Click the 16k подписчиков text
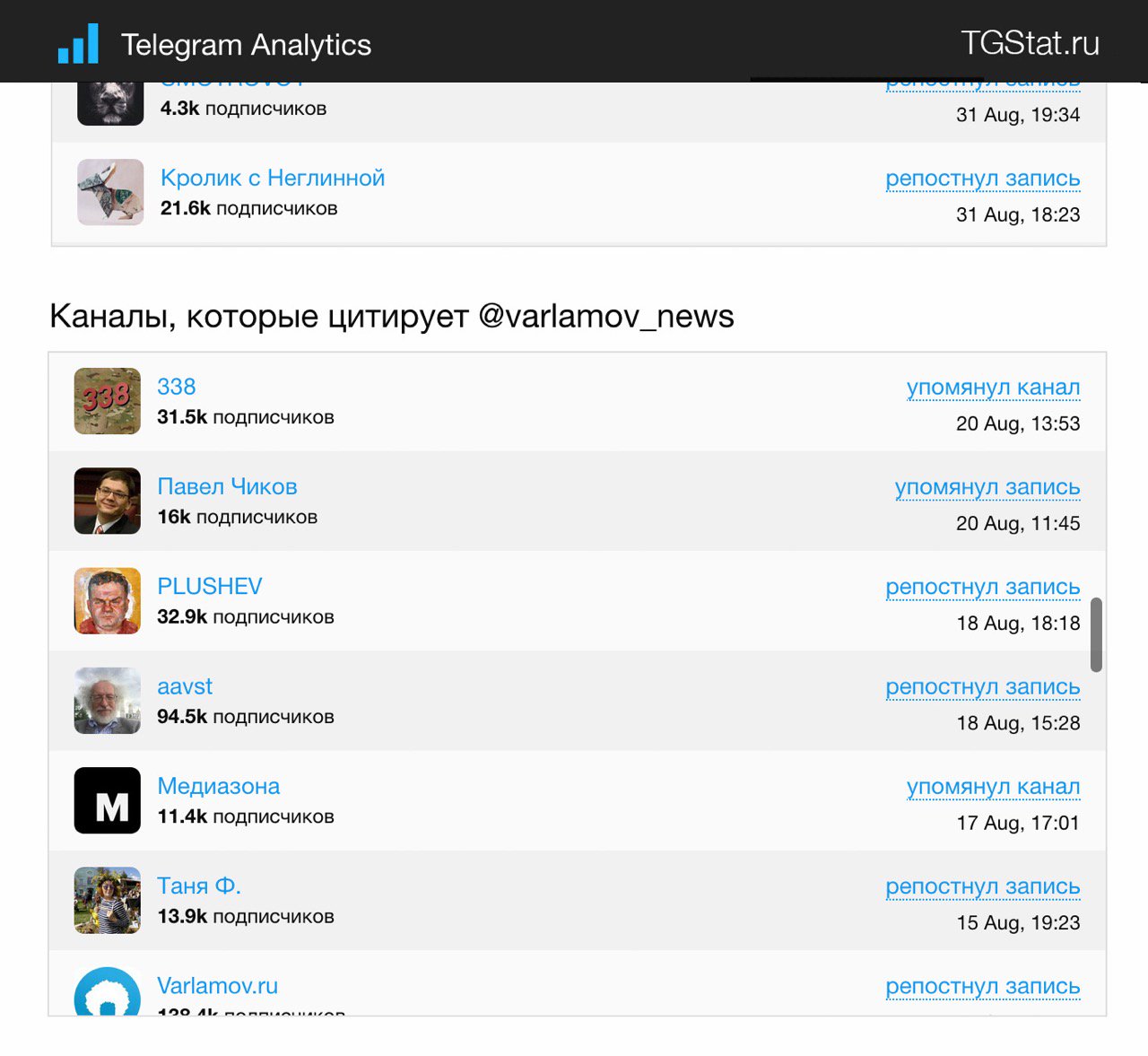Screen dimensions: 1148x1056 pyautogui.click(x=237, y=517)
